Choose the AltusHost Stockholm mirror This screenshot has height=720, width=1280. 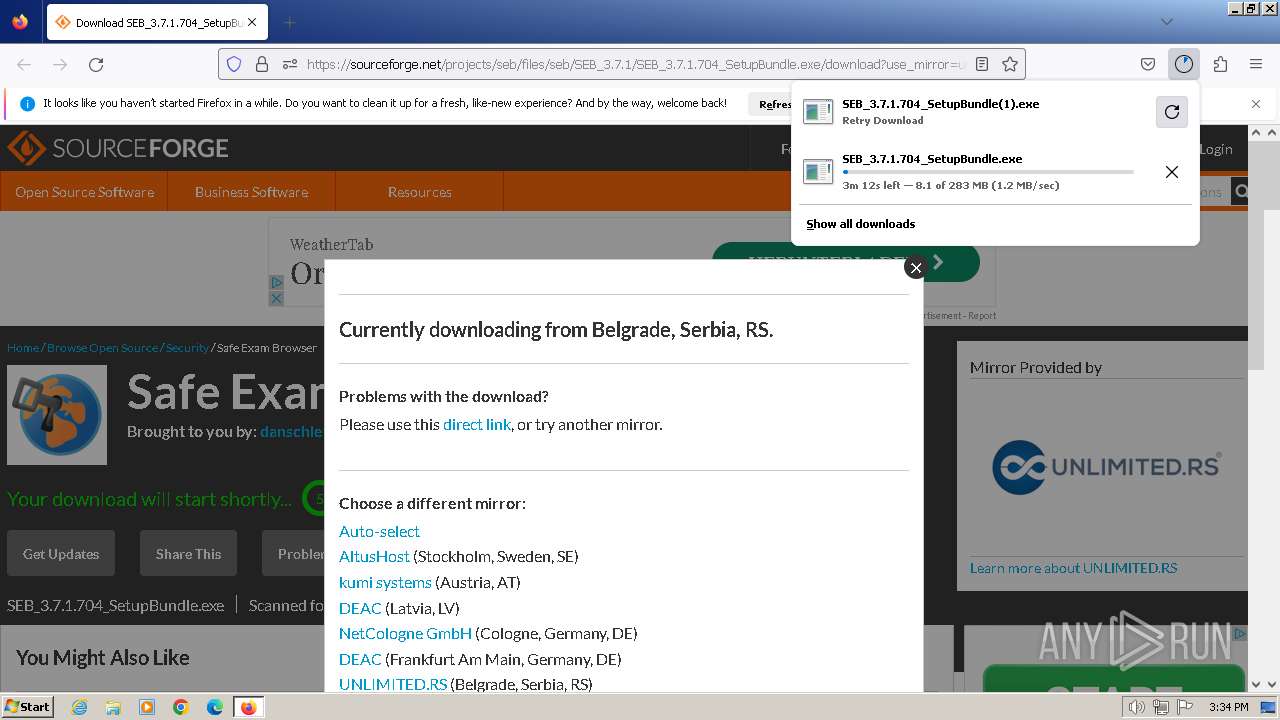(374, 556)
